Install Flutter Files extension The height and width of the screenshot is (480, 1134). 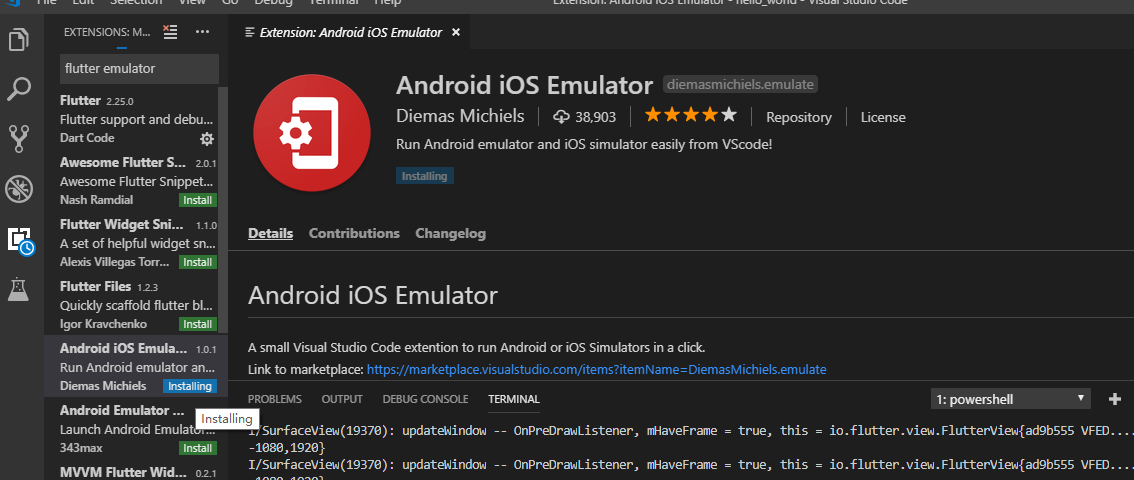coord(198,324)
